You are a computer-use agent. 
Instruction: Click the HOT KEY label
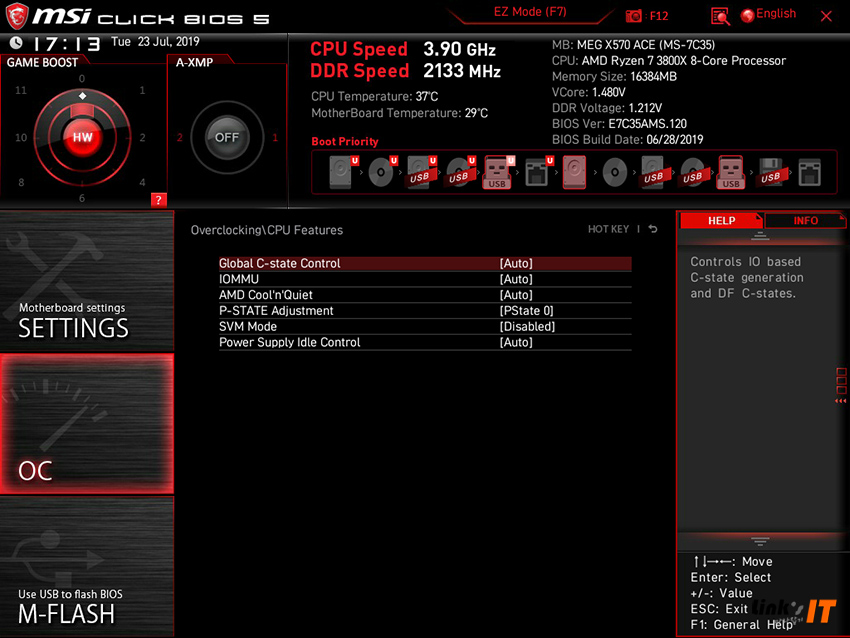tap(608, 229)
